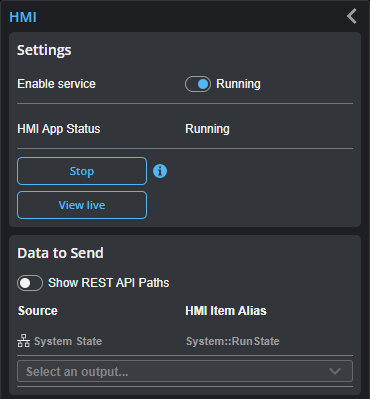Click the Show REST API Paths label

[109, 283]
